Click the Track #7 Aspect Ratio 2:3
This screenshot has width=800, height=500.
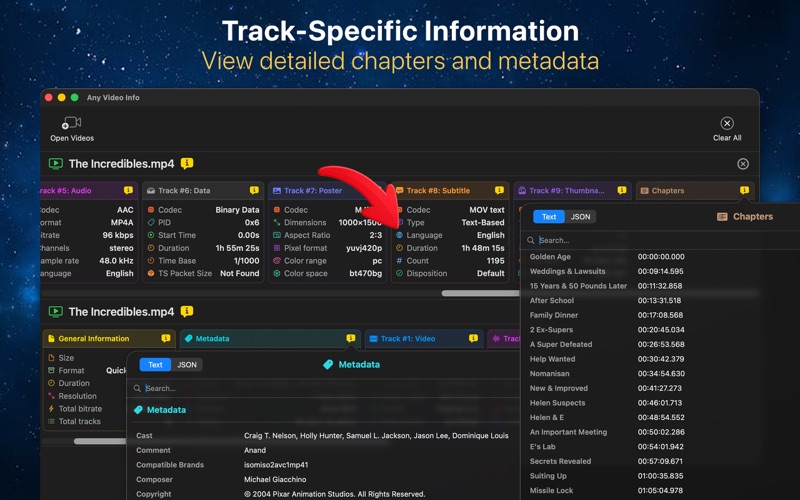(376, 235)
